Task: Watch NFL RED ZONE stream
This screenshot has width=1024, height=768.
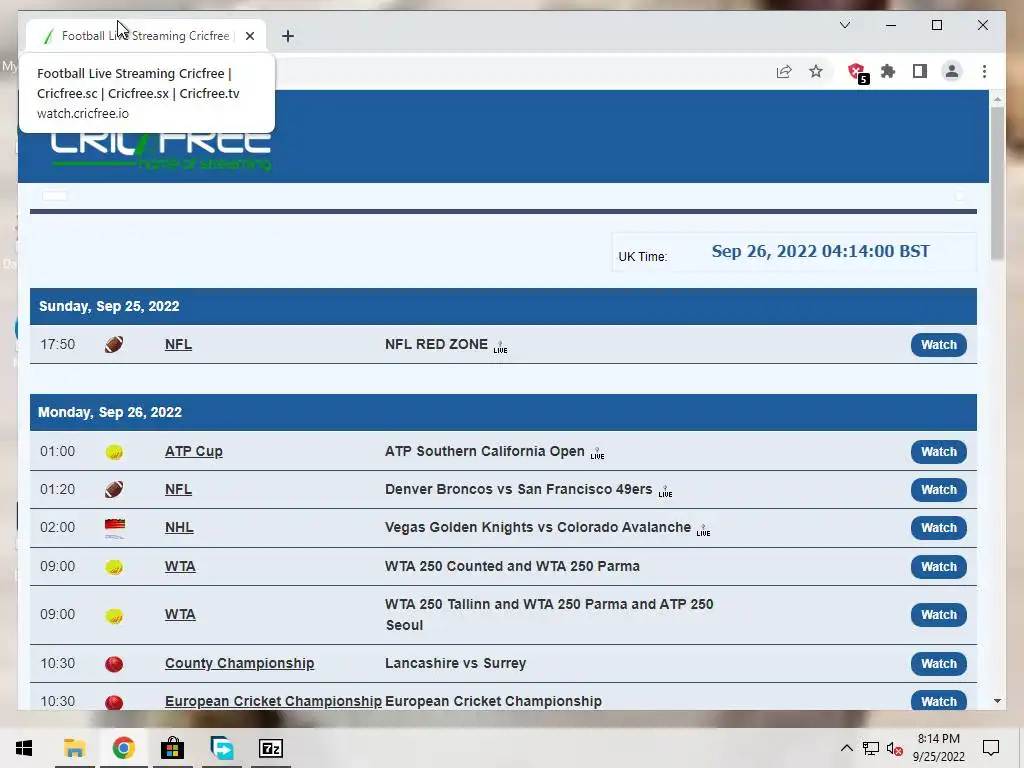Action: (938, 345)
